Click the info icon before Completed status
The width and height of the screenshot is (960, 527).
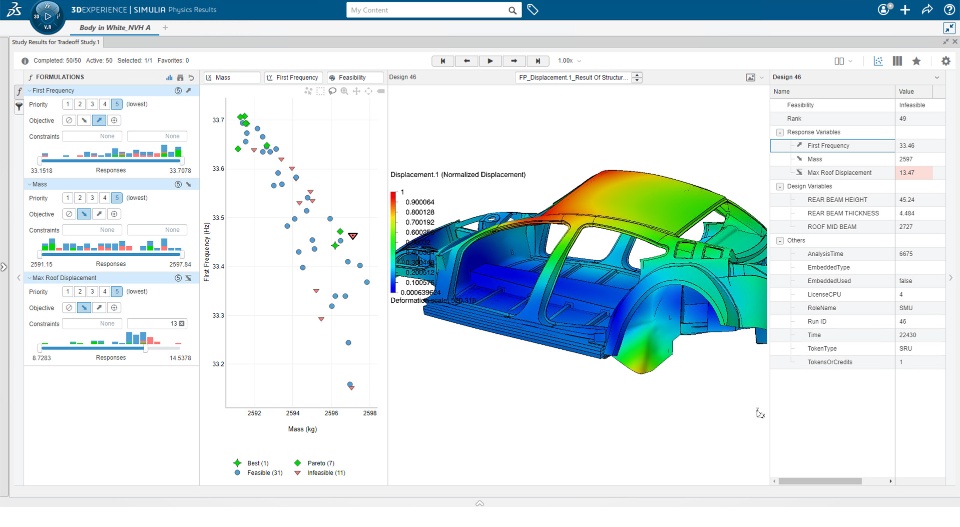click(25, 61)
